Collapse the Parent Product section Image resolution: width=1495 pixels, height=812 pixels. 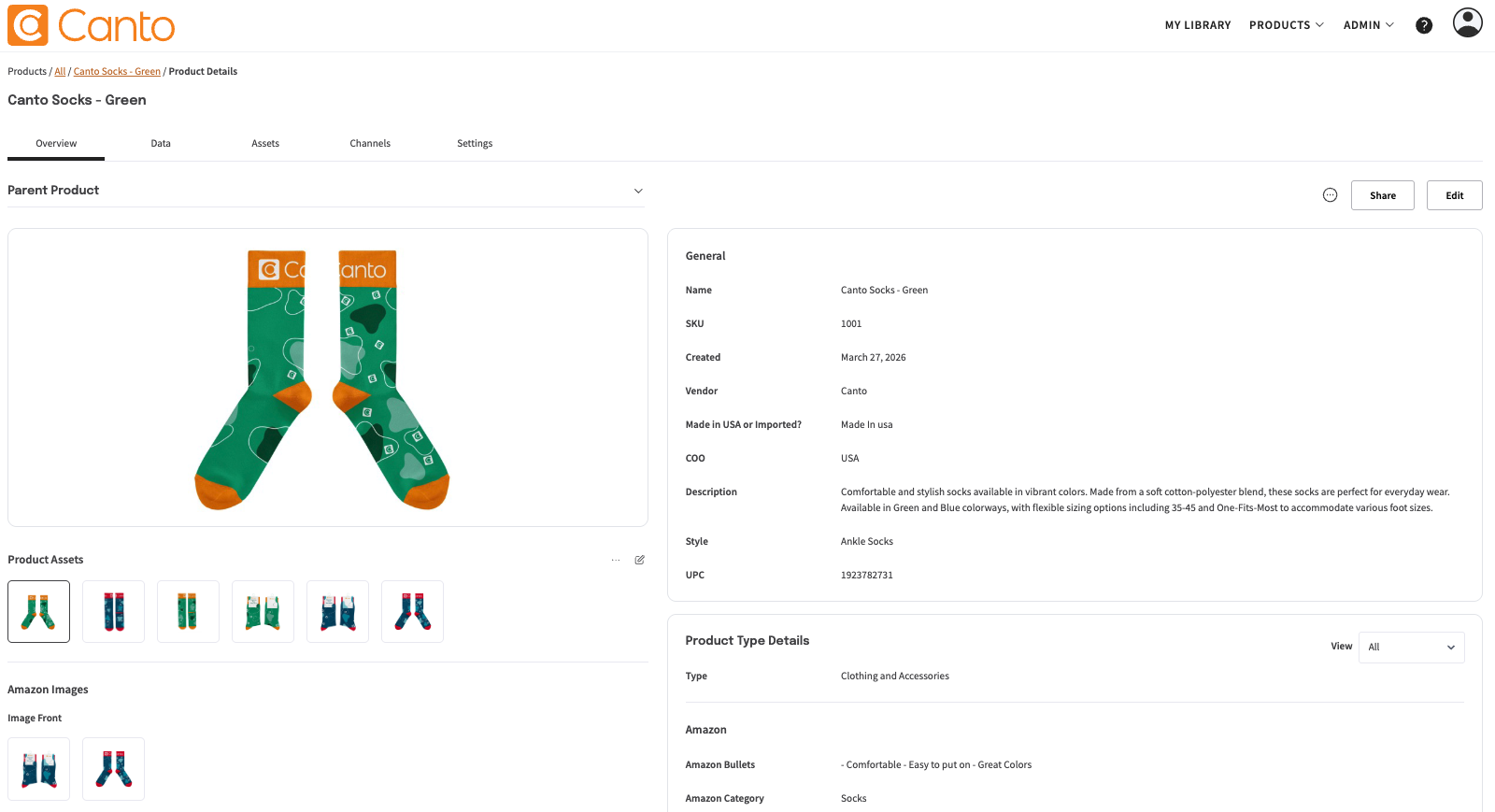[638, 191]
